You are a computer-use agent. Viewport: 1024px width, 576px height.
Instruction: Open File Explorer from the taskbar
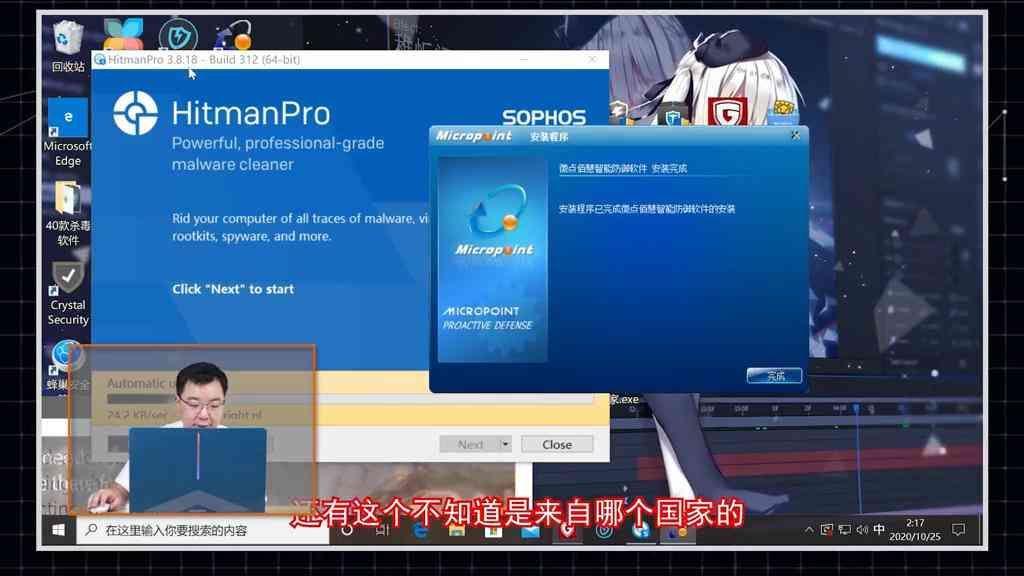pyautogui.click(x=456, y=531)
